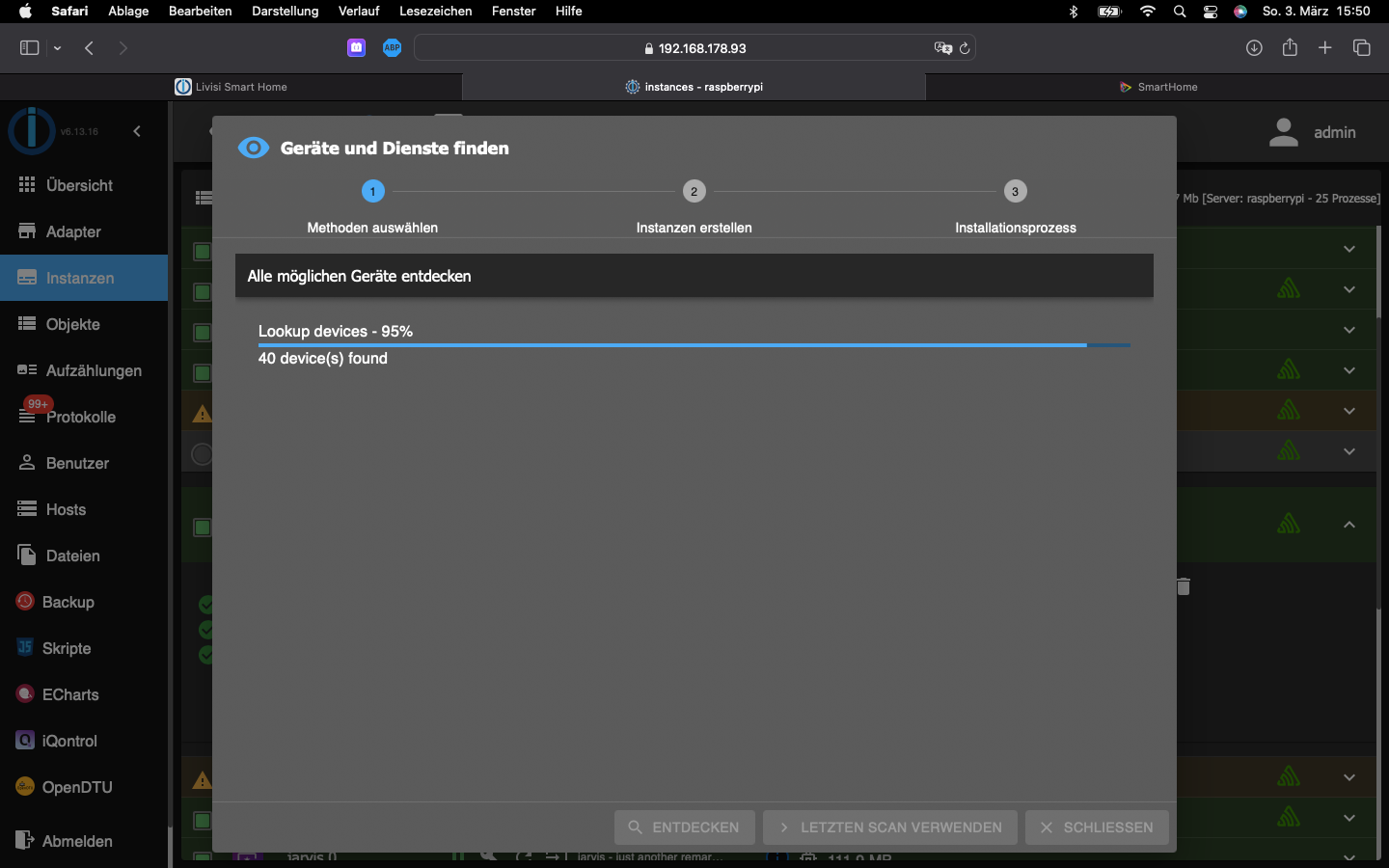
Task: Switch to the SmartHome tab
Action: point(1157,87)
